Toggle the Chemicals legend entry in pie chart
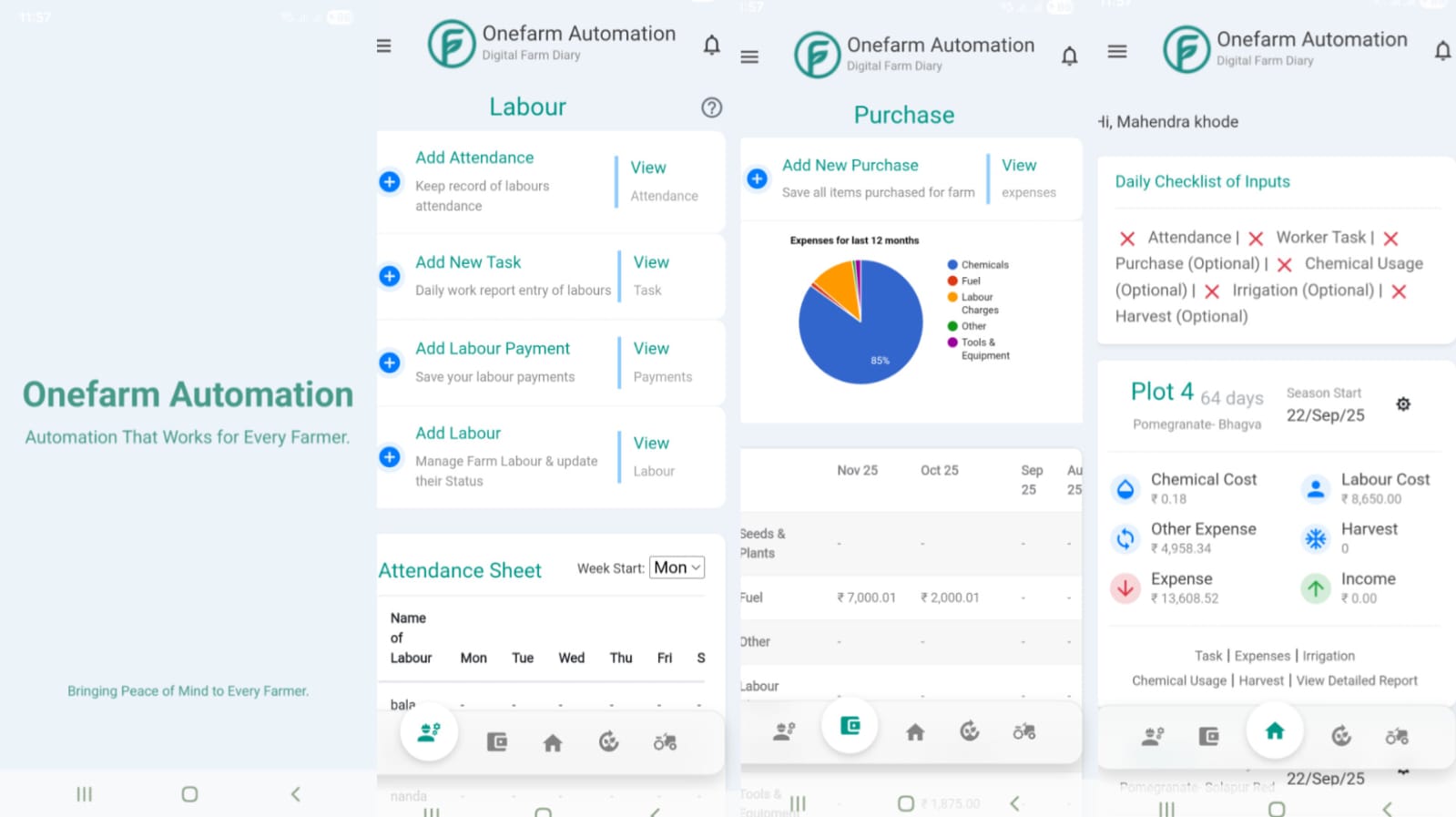 point(978,265)
